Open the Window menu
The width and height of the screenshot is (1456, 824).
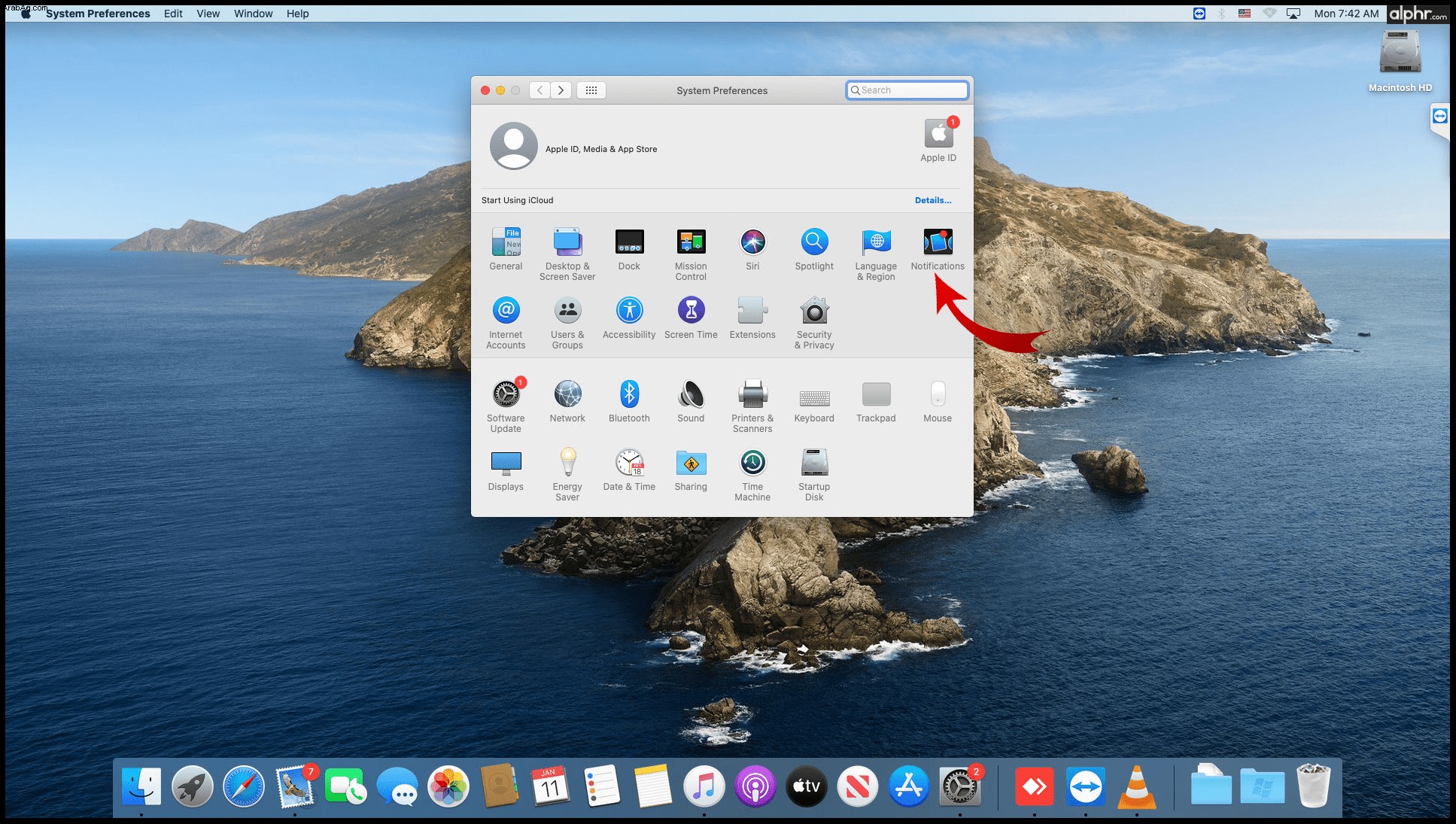click(253, 14)
